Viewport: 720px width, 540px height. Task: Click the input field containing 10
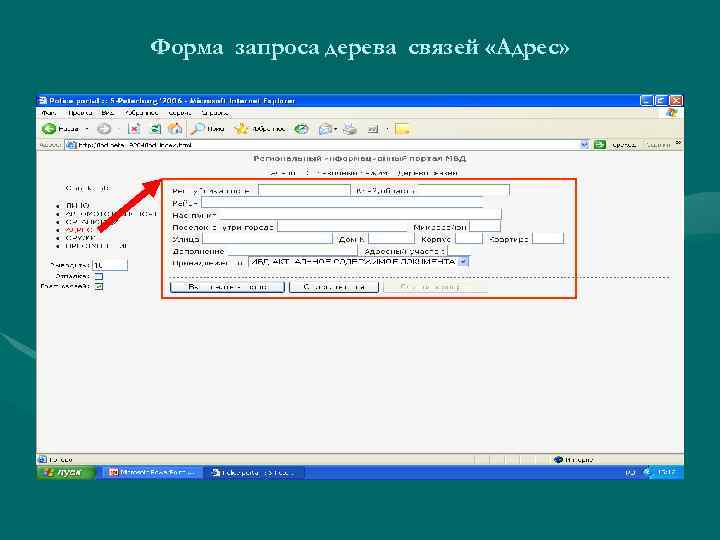pyautogui.click(x=110, y=265)
